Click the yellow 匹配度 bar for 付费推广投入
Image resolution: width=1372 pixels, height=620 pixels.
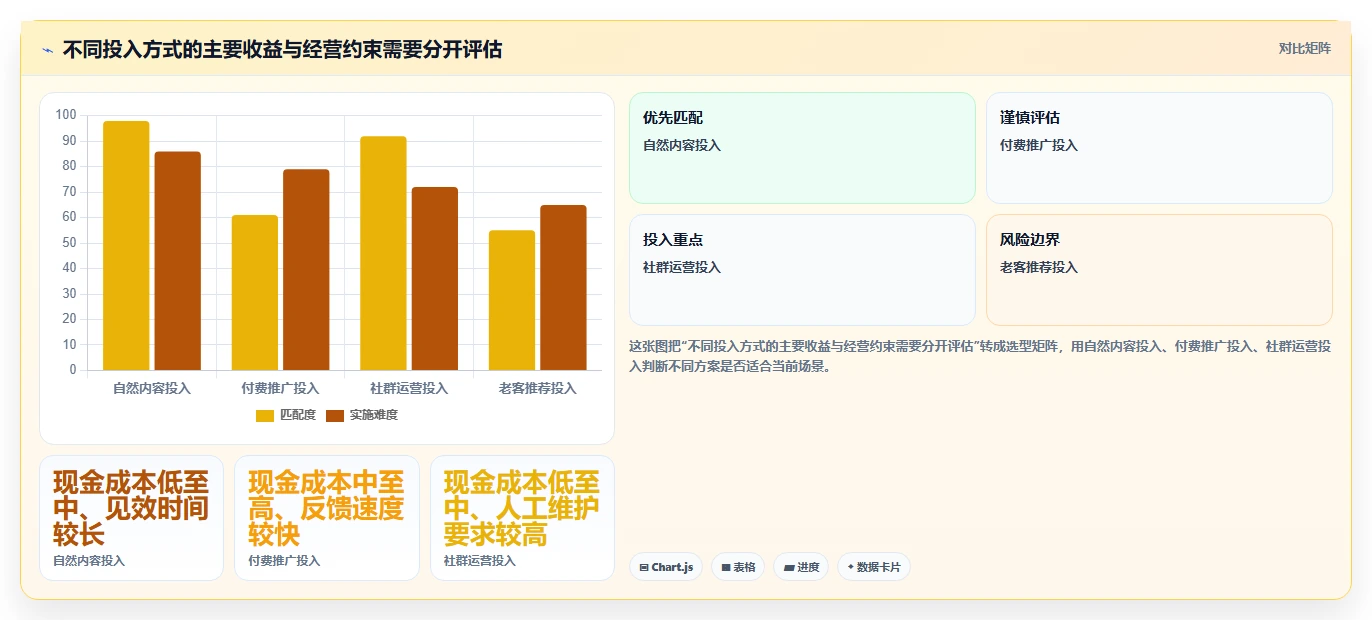click(x=255, y=293)
